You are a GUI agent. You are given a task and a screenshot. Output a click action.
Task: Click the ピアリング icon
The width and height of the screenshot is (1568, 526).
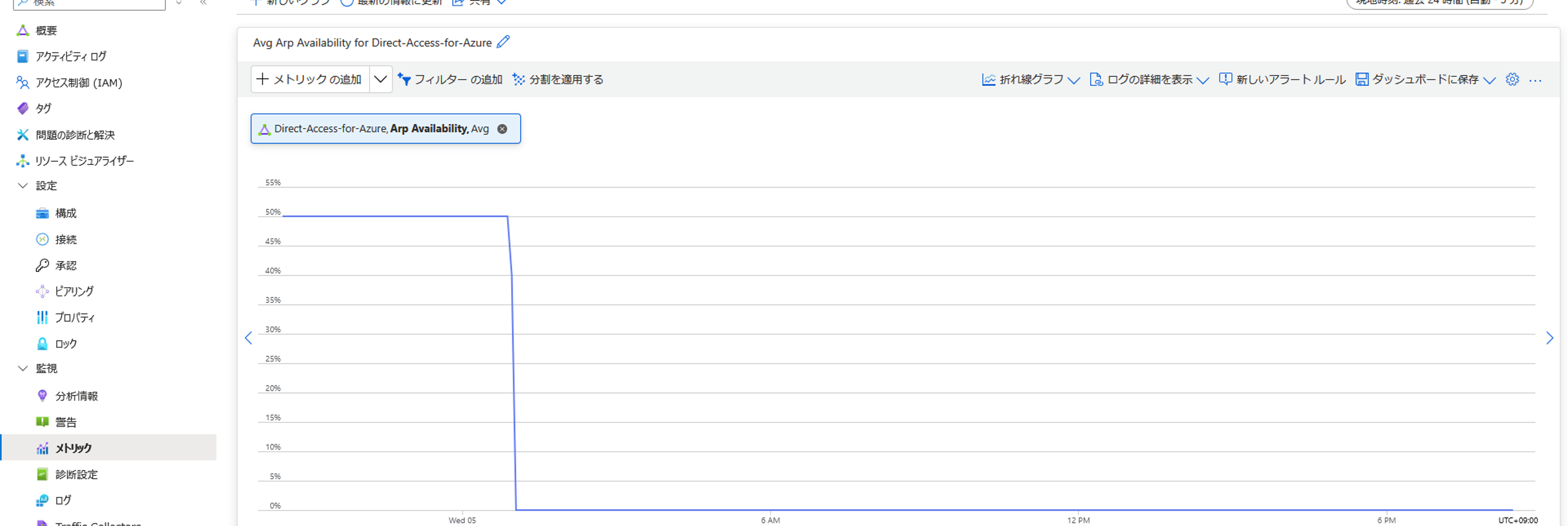pos(42,291)
